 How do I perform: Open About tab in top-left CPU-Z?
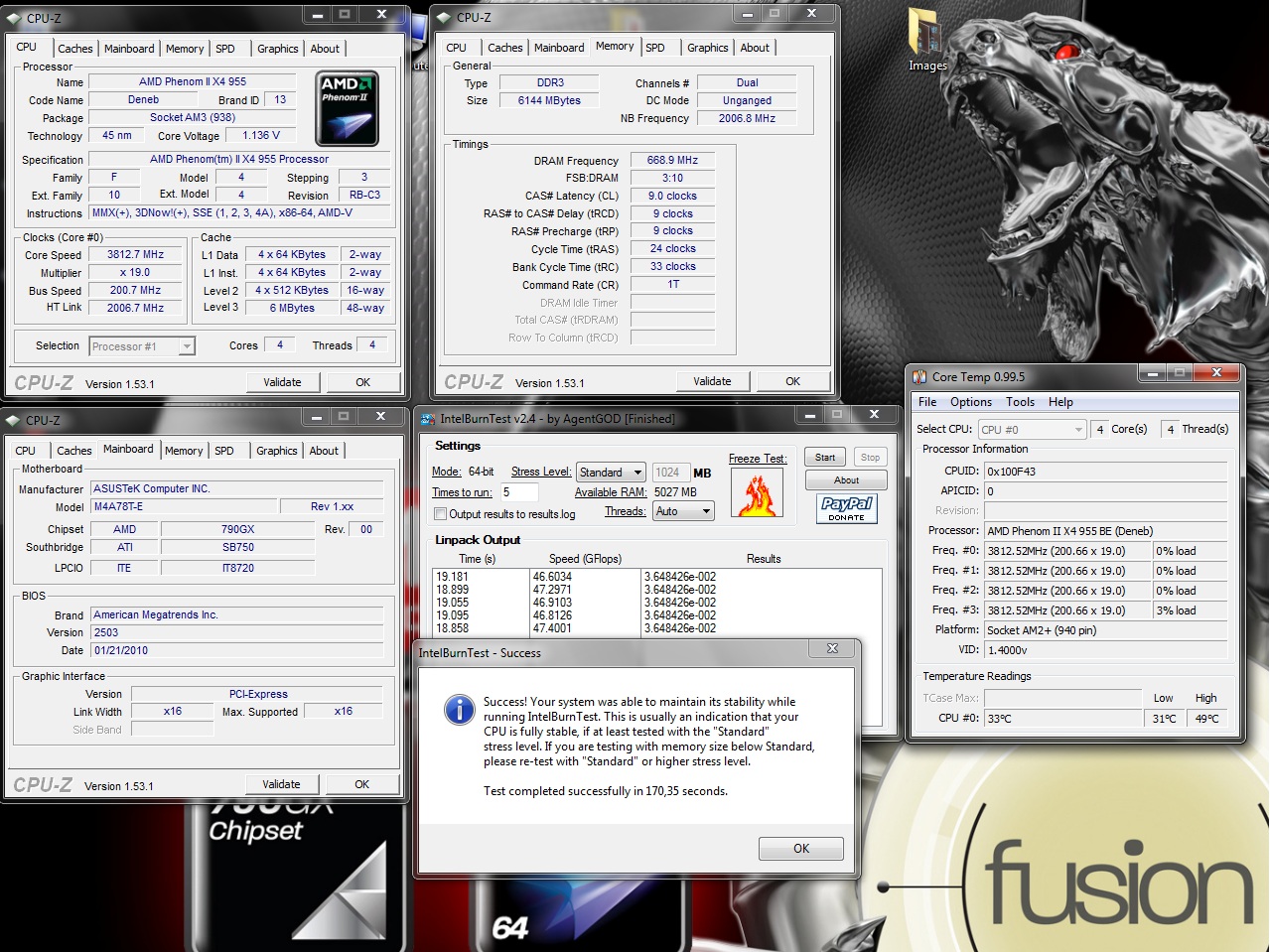[x=325, y=49]
